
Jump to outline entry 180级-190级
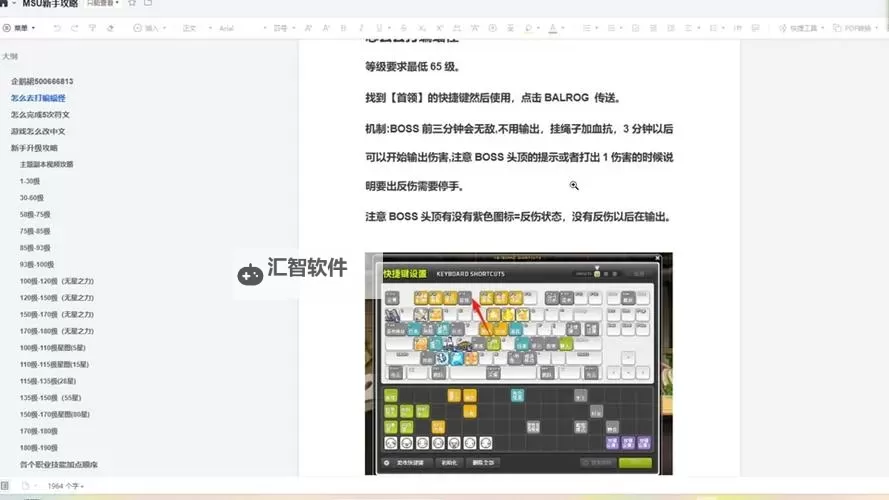click(39, 447)
